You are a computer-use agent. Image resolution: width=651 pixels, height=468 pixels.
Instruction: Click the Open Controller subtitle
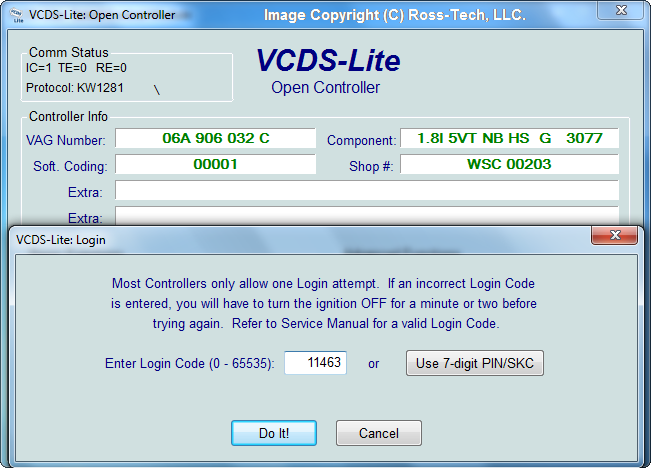point(326,88)
